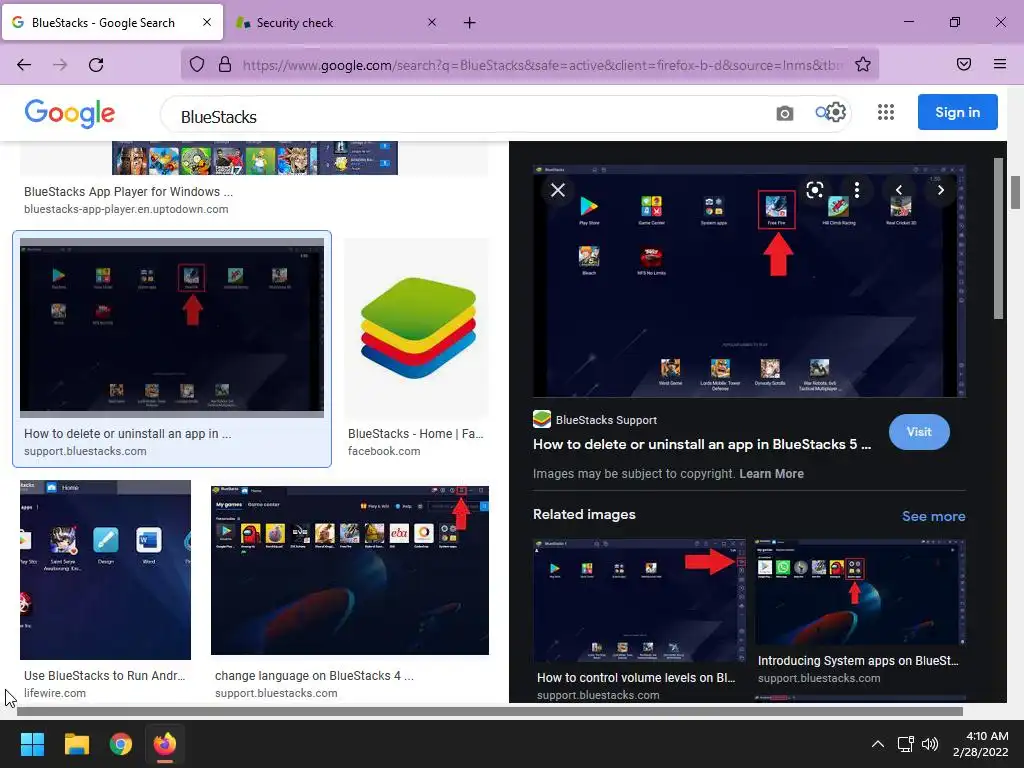Screen dimensions: 1024x768
Task: Click the Visit button
Action: coord(919,432)
